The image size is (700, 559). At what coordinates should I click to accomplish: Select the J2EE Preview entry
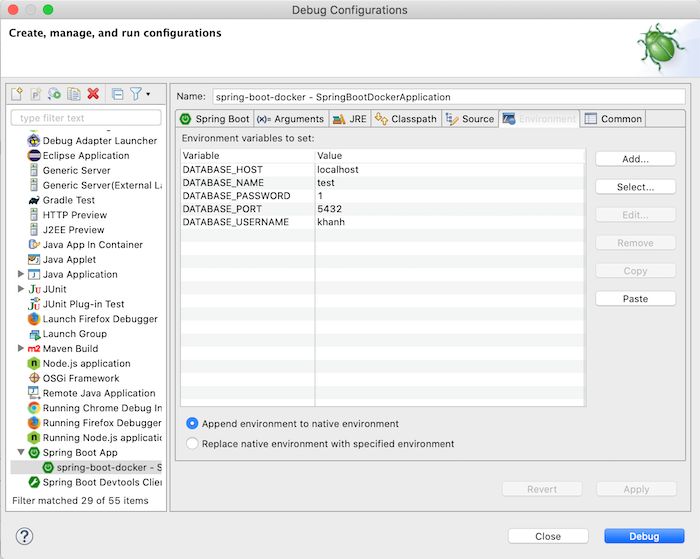(x=73, y=230)
